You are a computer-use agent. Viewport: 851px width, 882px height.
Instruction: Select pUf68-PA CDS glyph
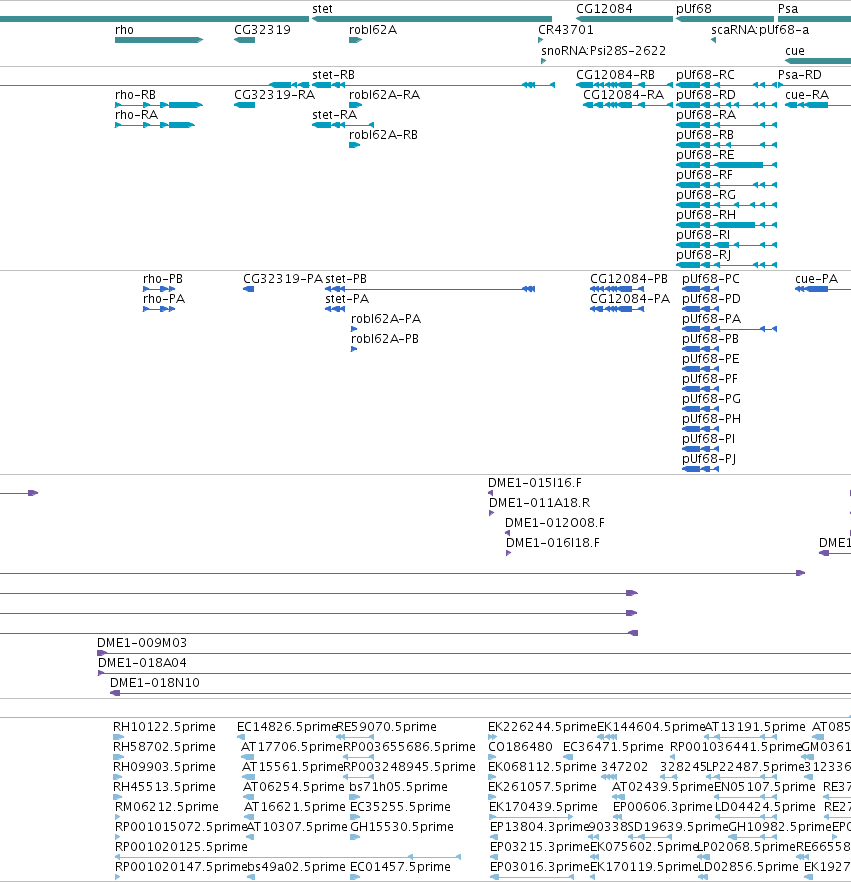point(730,329)
